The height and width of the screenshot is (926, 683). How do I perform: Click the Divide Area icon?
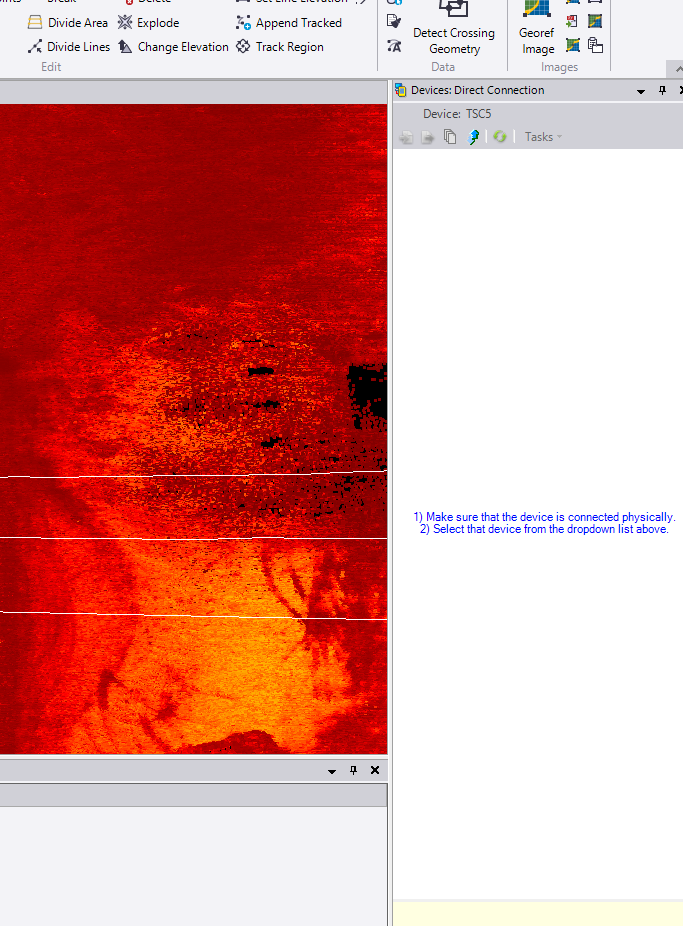tap(35, 22)
